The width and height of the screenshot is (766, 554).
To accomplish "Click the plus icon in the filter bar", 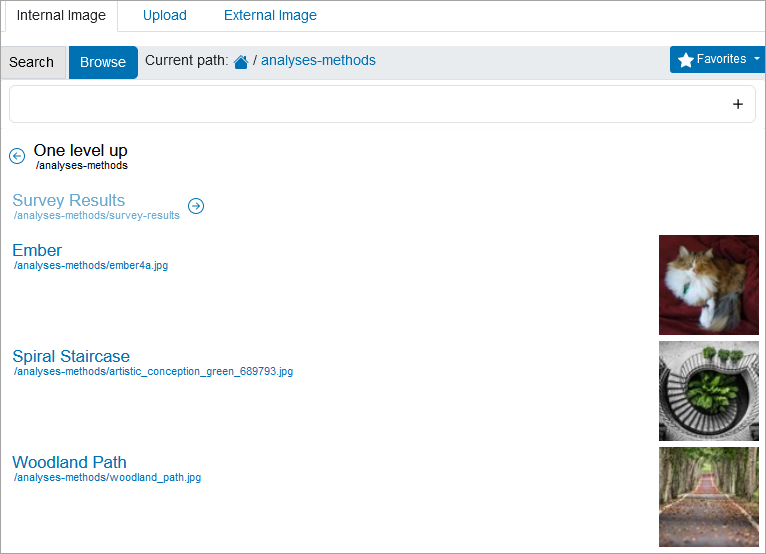I will click(x=738, y=104).
